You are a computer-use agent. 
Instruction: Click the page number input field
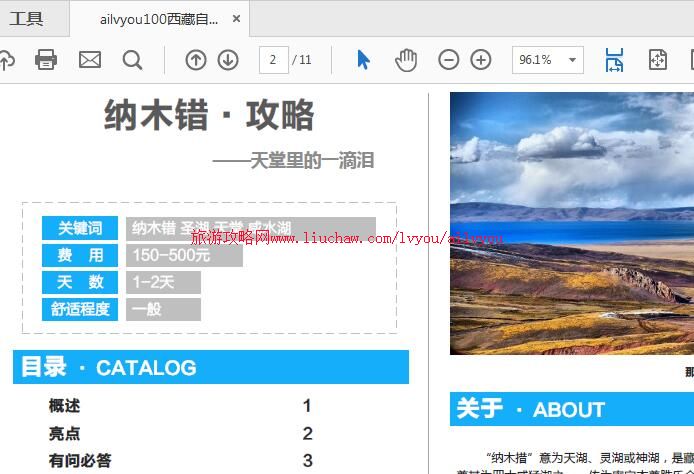[273, 60]
